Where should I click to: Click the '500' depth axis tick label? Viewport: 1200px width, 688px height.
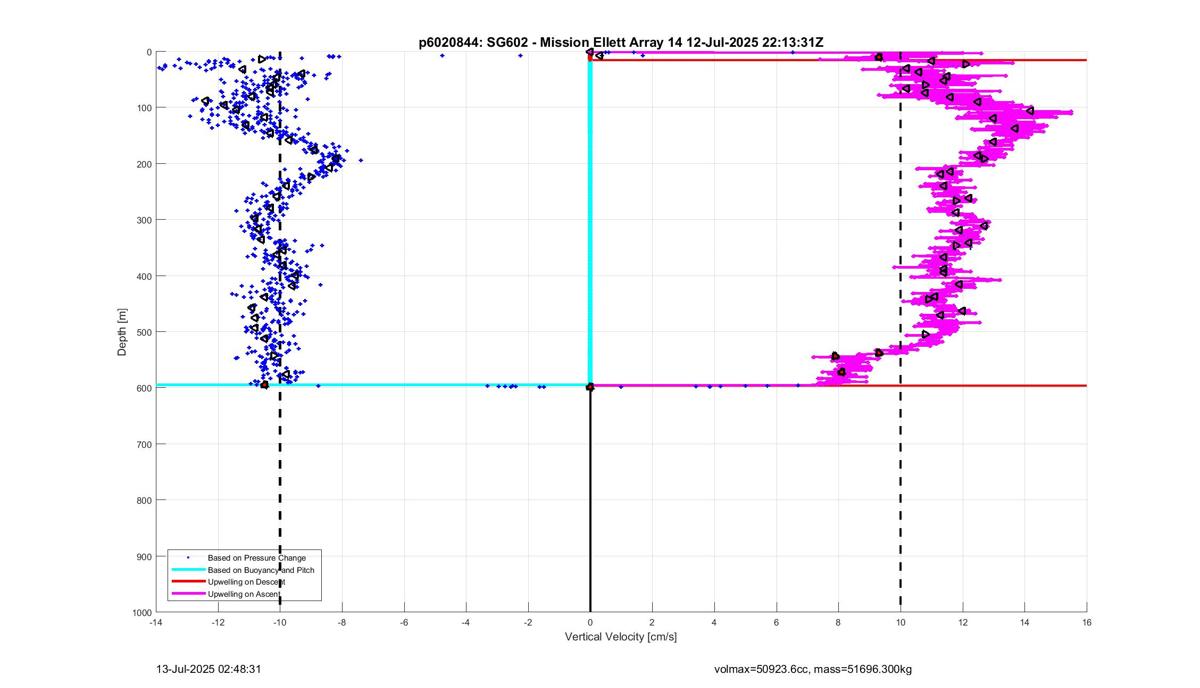(x=143, y=332)
